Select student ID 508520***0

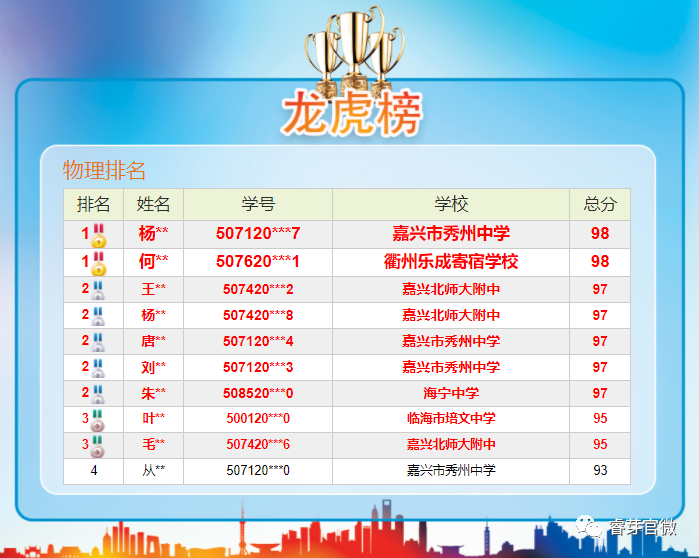(258, 394)
